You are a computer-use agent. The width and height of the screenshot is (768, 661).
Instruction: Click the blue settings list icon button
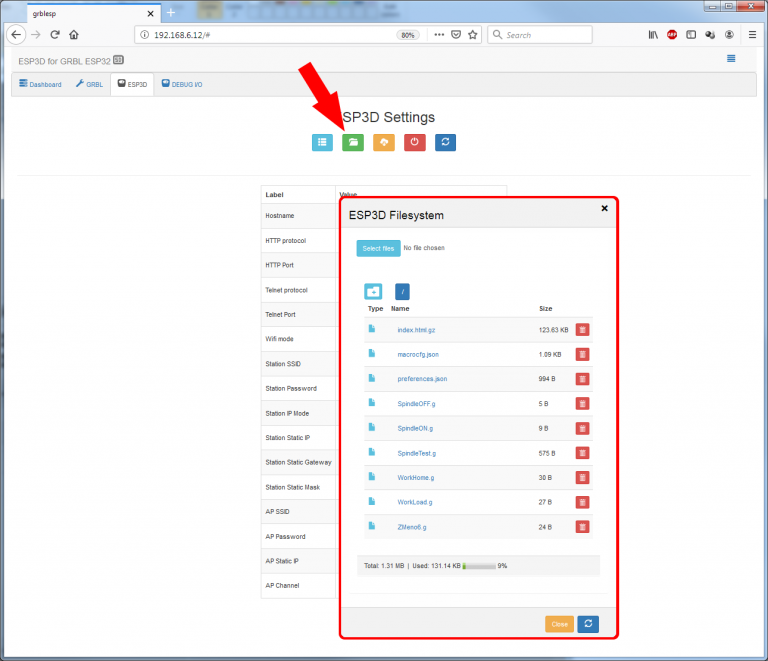tap(322, 142)
